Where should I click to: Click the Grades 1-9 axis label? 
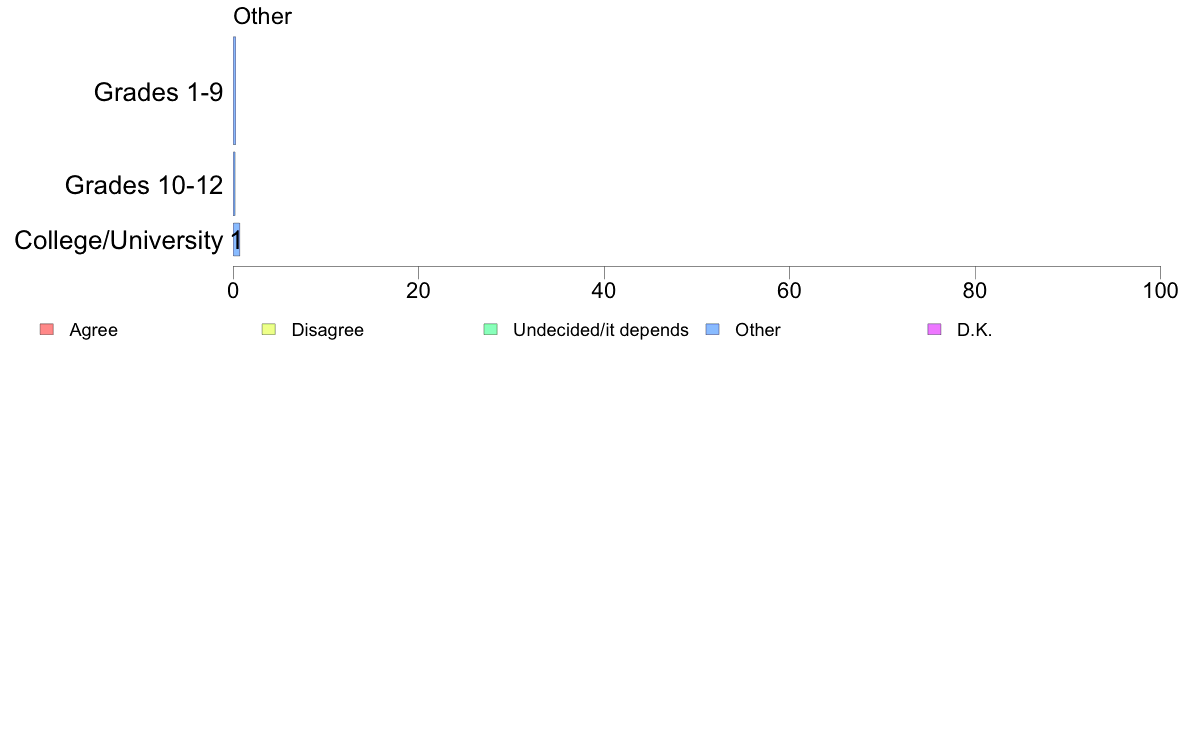pos(158,92)
